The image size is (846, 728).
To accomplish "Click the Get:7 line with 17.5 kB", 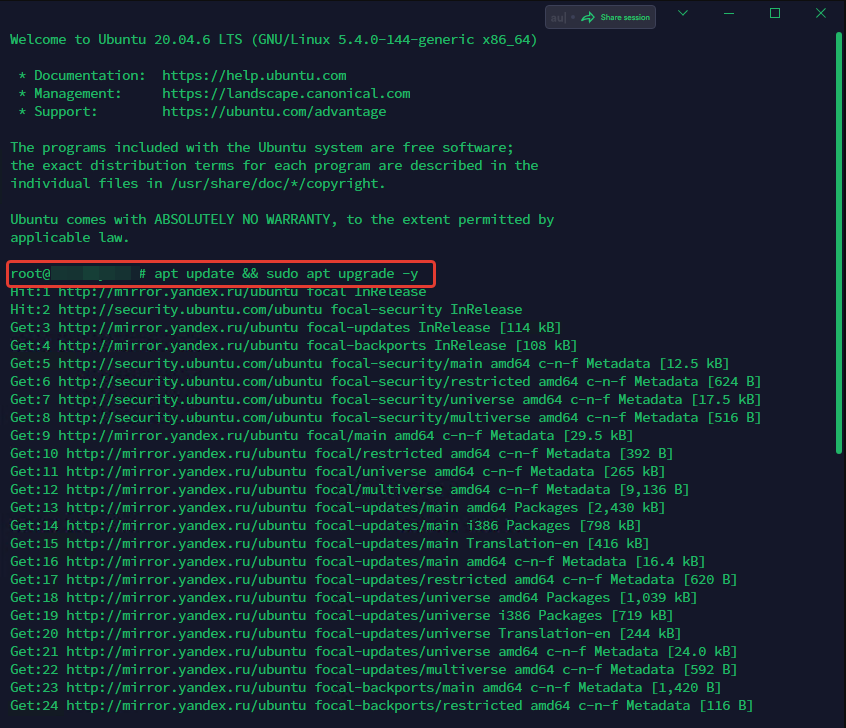I will [385, 399].
